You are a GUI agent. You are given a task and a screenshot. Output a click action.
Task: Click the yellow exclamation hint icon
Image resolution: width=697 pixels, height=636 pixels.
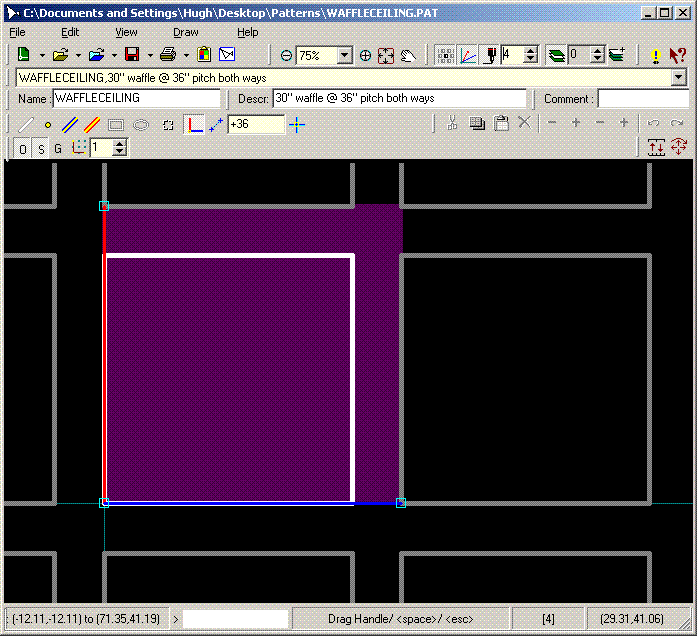pyautogui.click(x=656, y=56)
